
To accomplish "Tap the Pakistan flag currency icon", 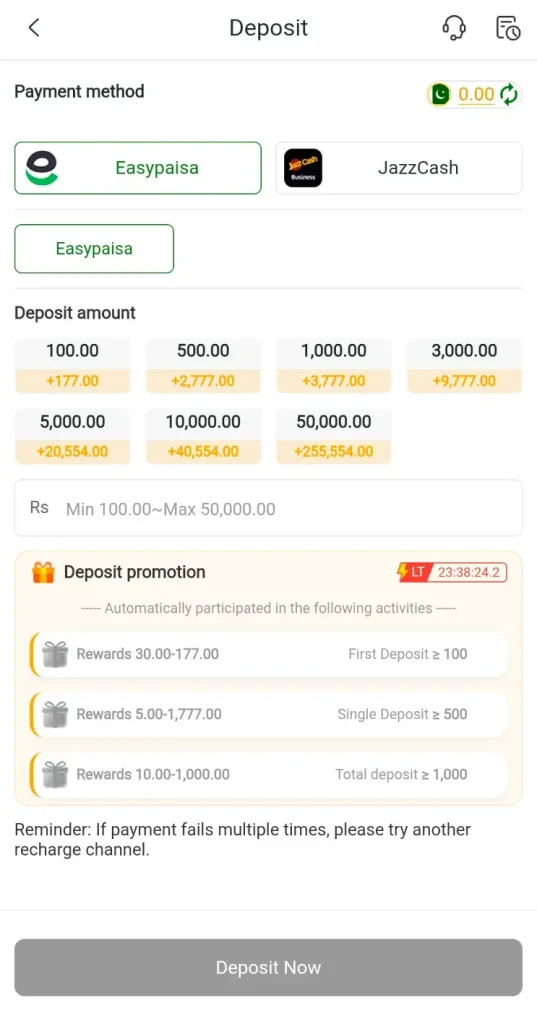I will (441, 95).
